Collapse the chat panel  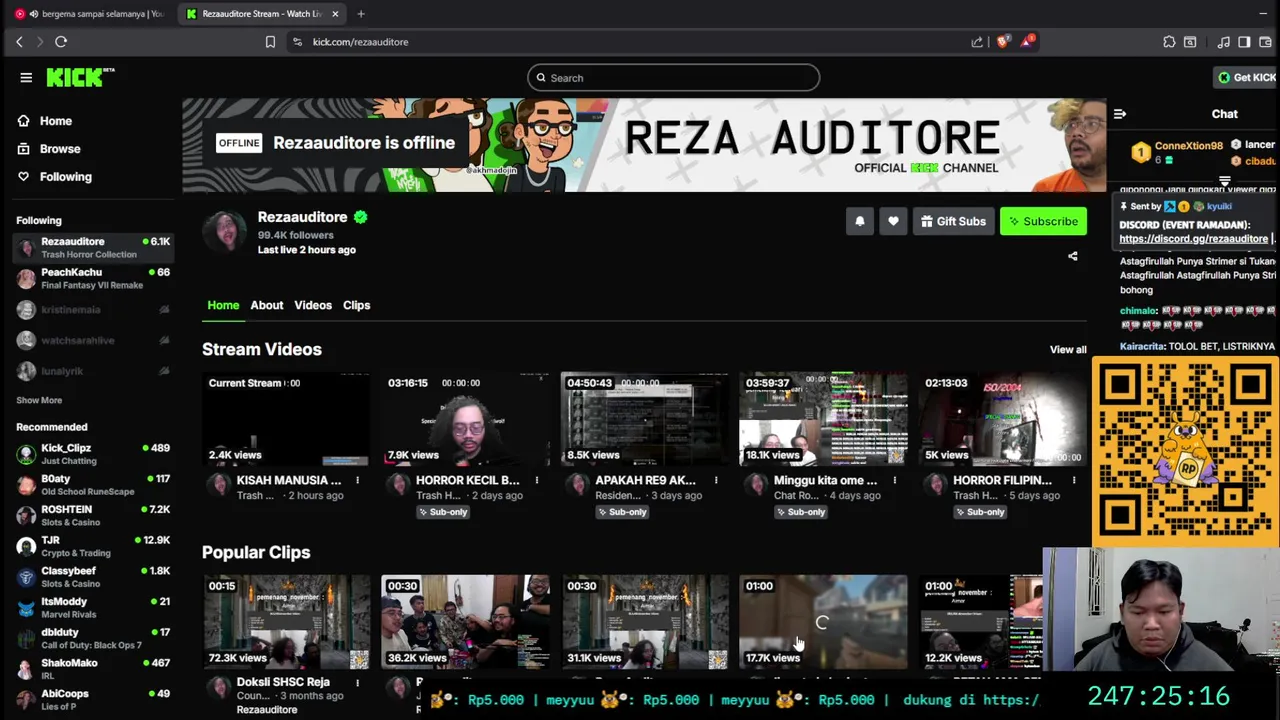coord(1120,114)
